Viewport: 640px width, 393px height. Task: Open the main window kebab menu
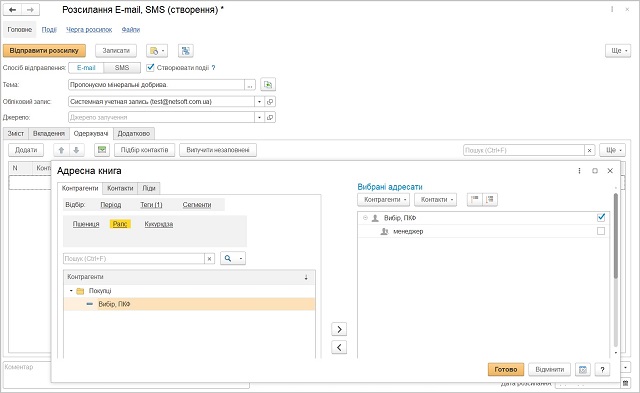click(612, 9)
